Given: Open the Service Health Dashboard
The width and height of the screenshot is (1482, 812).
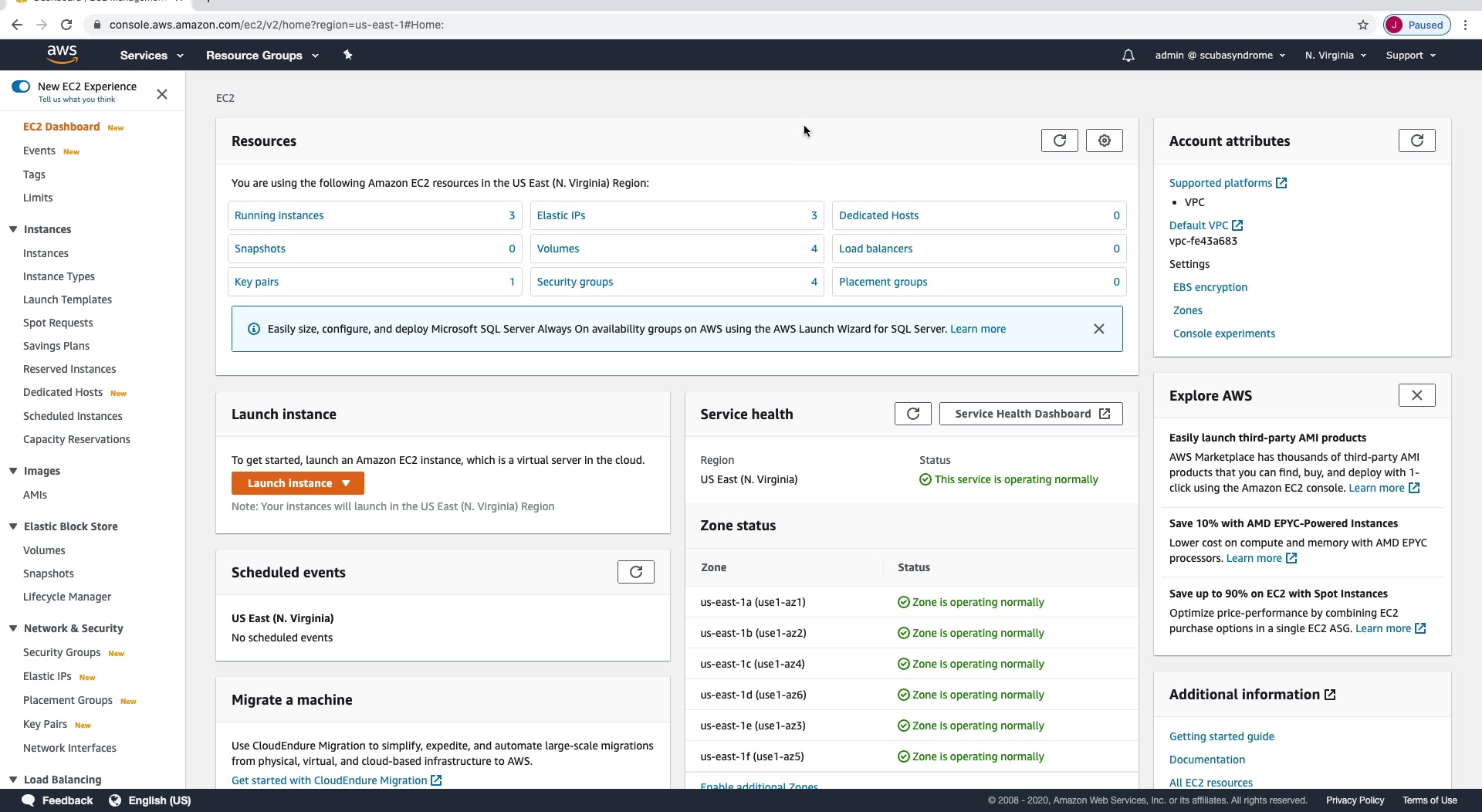Looking at the screenshot, I should 1030,414.
